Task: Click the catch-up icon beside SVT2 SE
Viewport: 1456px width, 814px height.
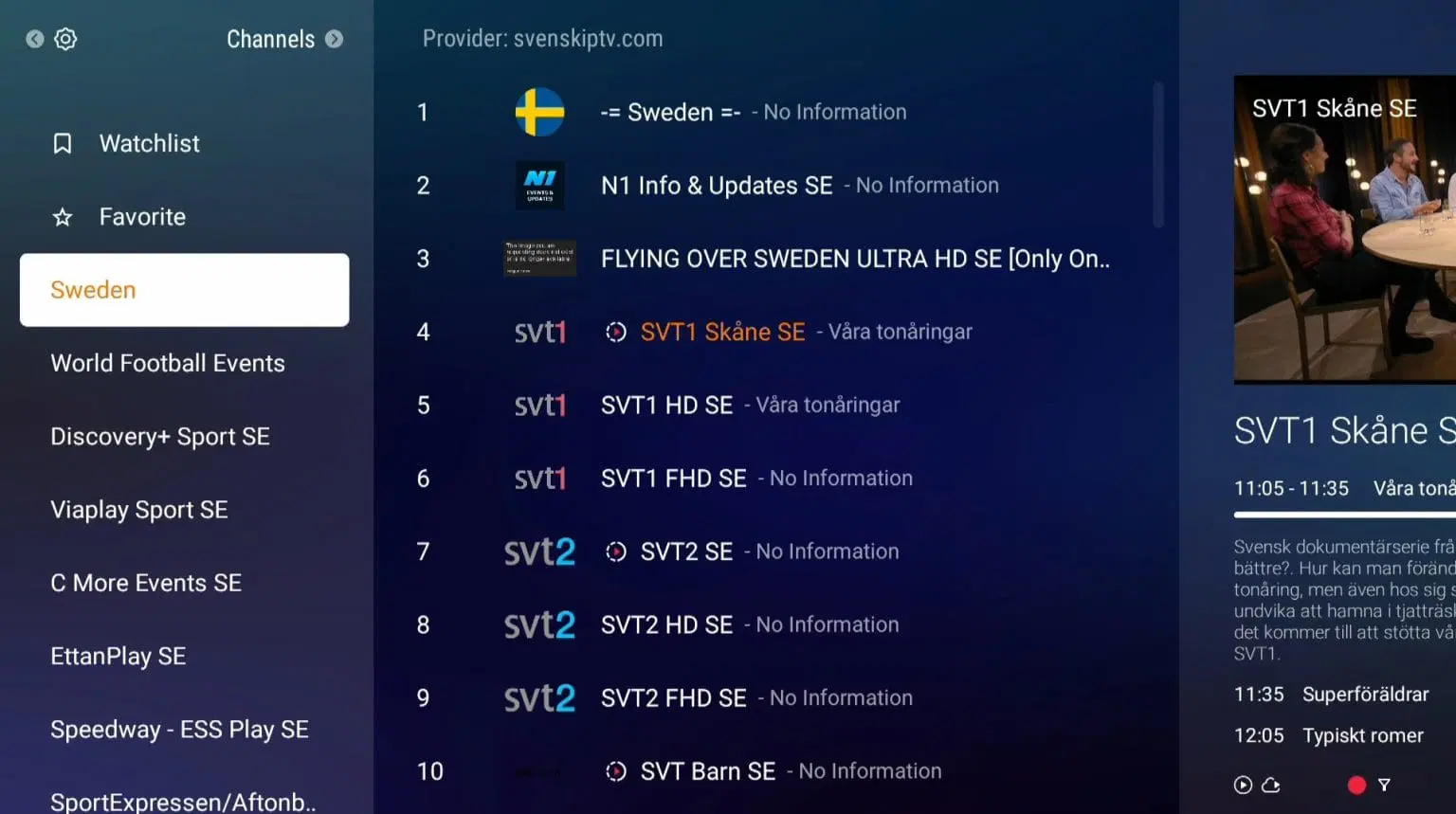Action: (616, 552)
